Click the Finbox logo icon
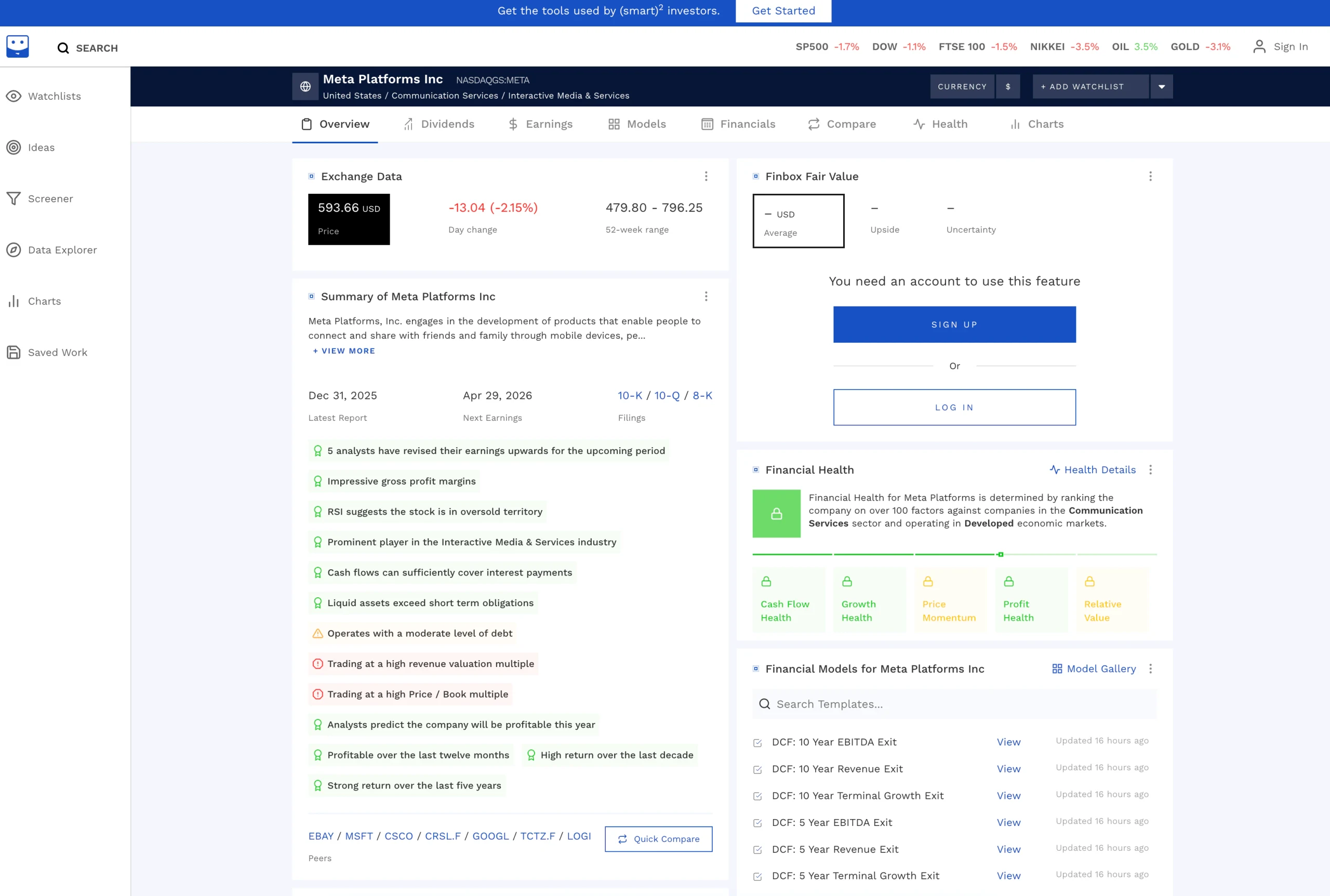 18,46
